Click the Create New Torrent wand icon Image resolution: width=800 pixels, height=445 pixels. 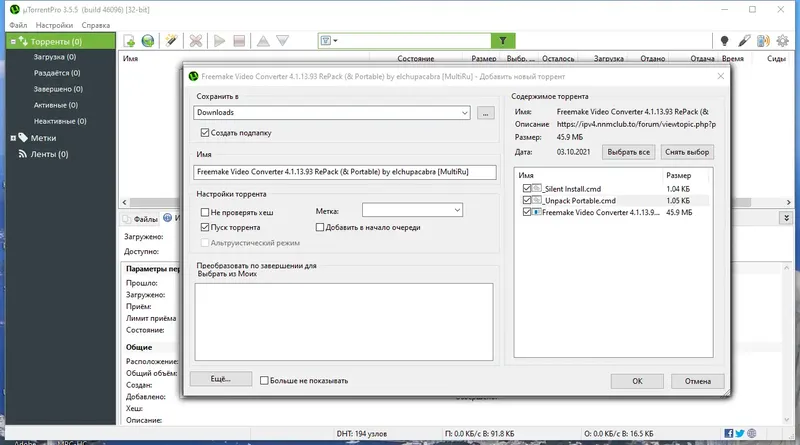click(x=171, y=41)
